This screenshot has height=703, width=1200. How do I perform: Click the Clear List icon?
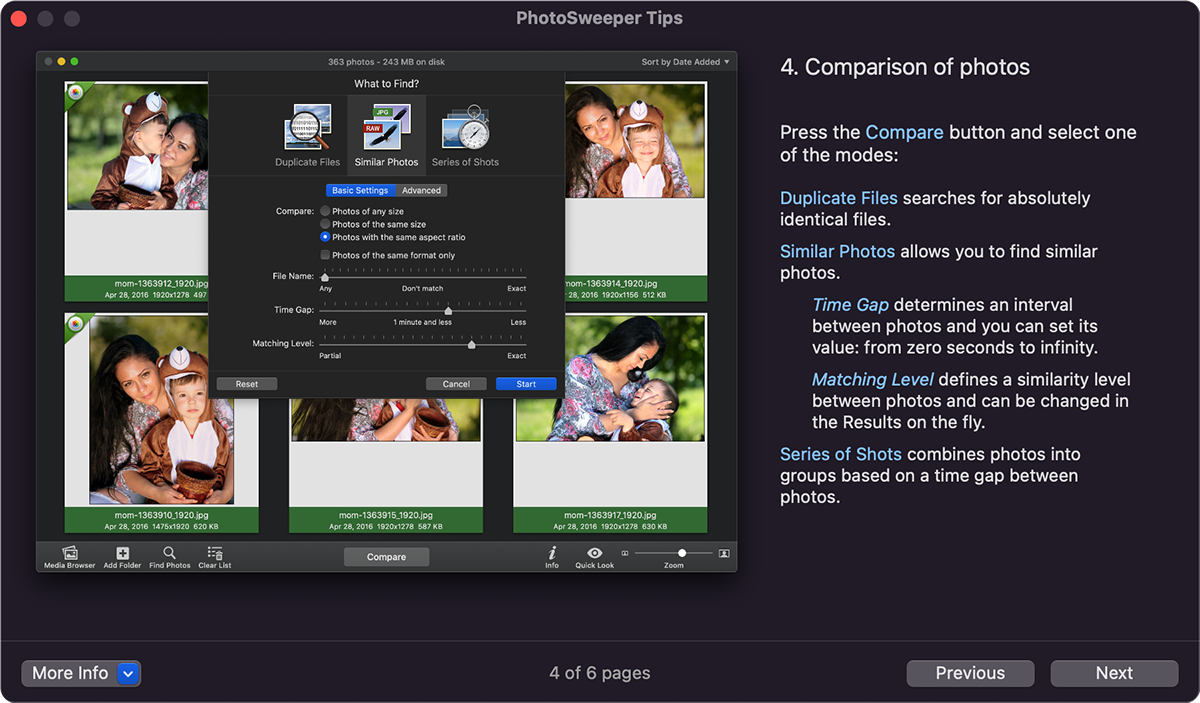click(214, 553)
